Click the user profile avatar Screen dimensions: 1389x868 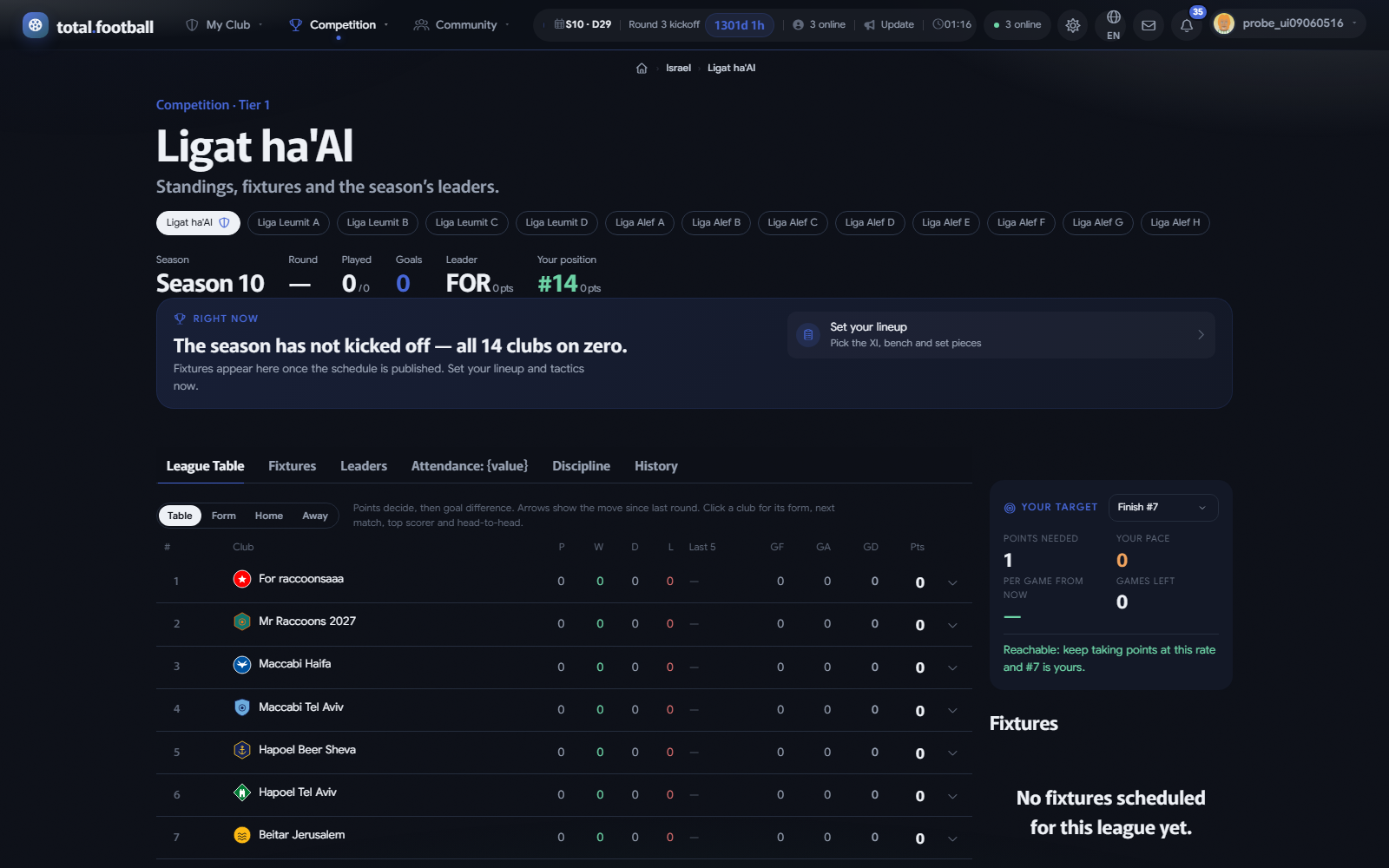[1224, 24]
